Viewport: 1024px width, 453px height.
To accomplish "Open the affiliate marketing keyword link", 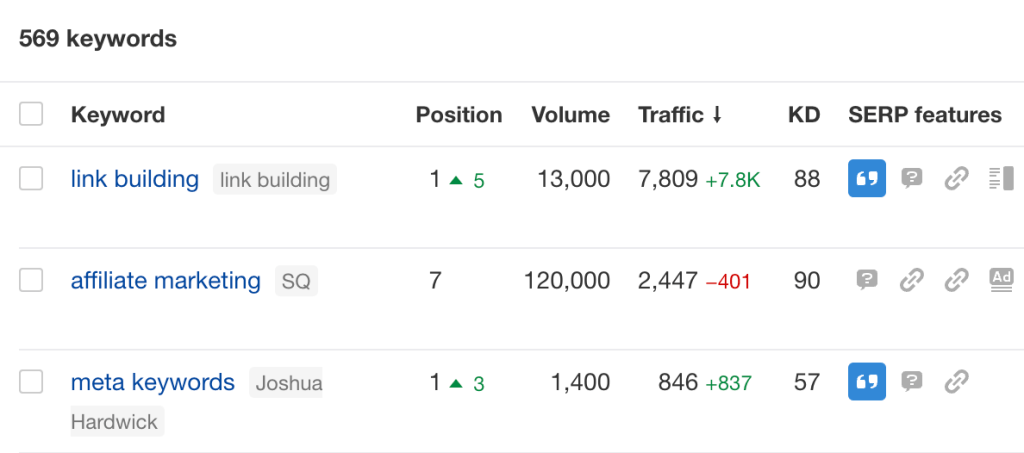I will point(165,281).
